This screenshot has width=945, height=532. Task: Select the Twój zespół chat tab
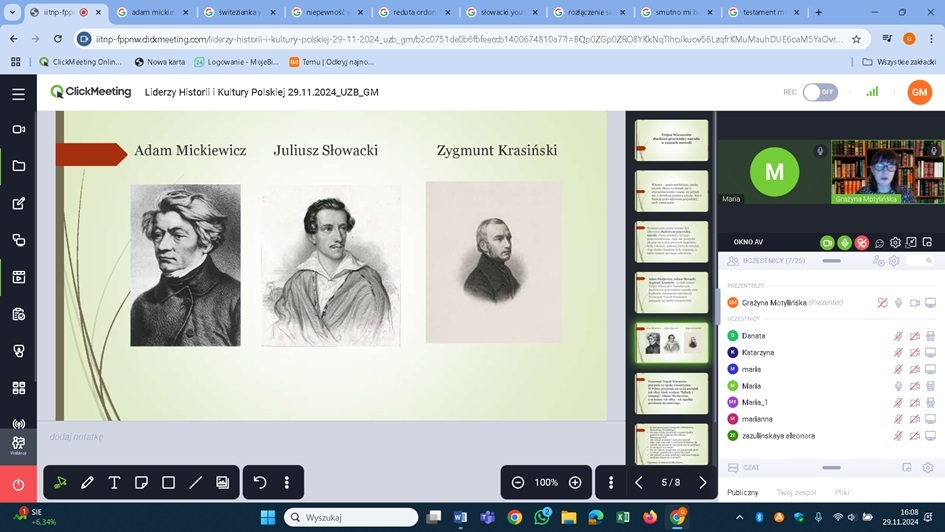point(796,492)
